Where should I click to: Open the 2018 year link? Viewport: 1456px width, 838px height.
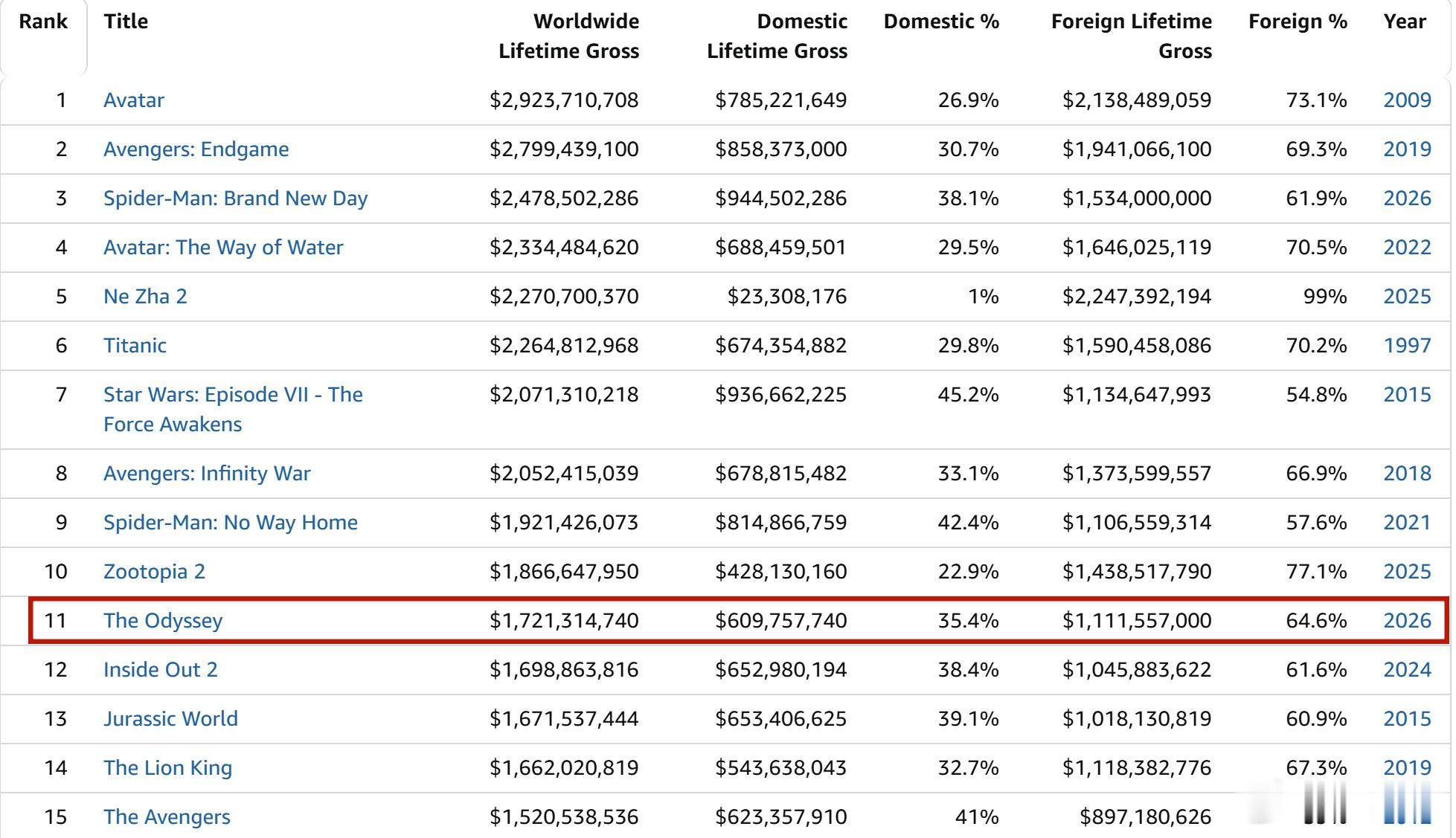coord(1407,473)
